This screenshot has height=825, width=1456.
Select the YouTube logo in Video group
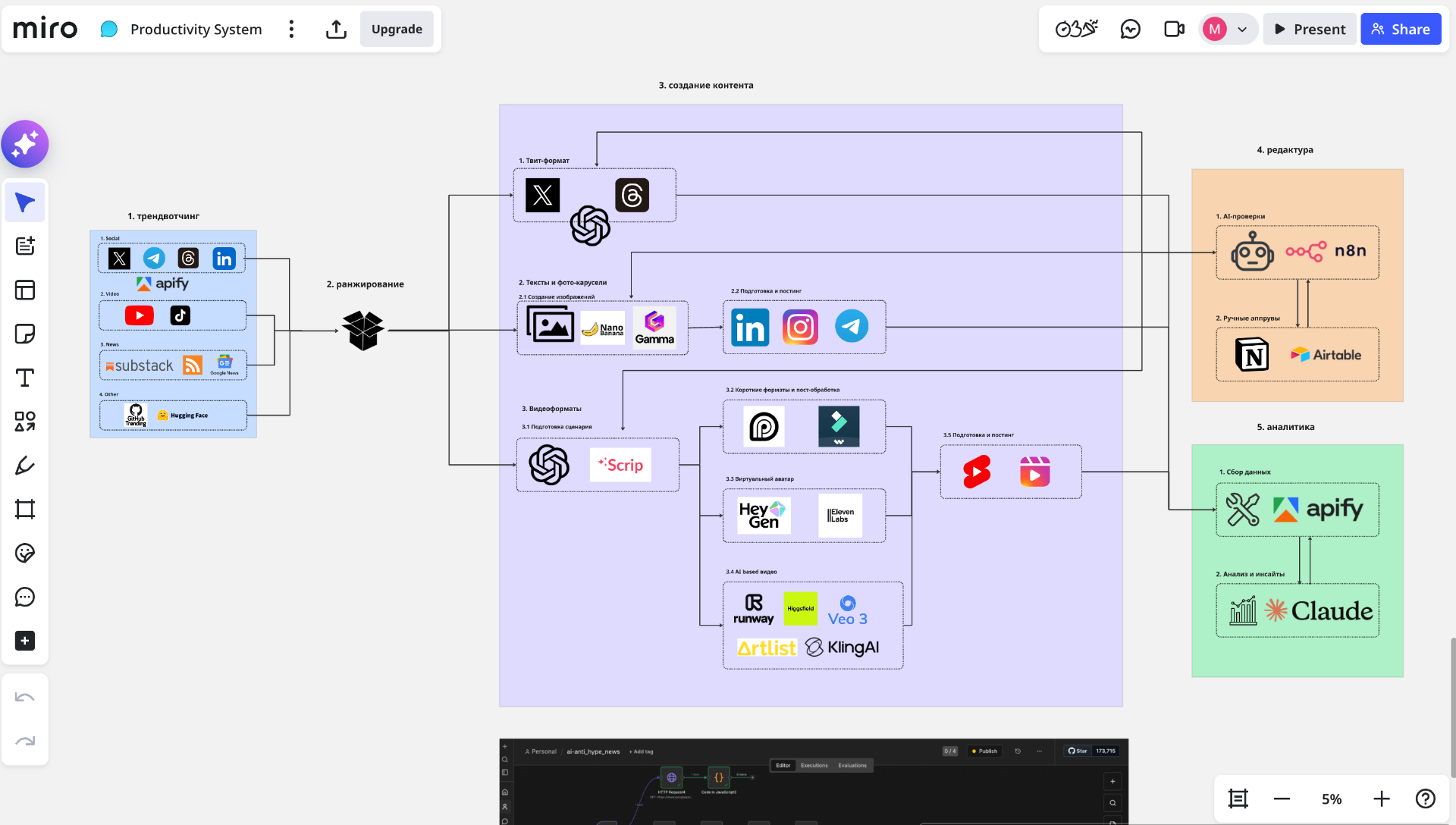coord(140,315)
